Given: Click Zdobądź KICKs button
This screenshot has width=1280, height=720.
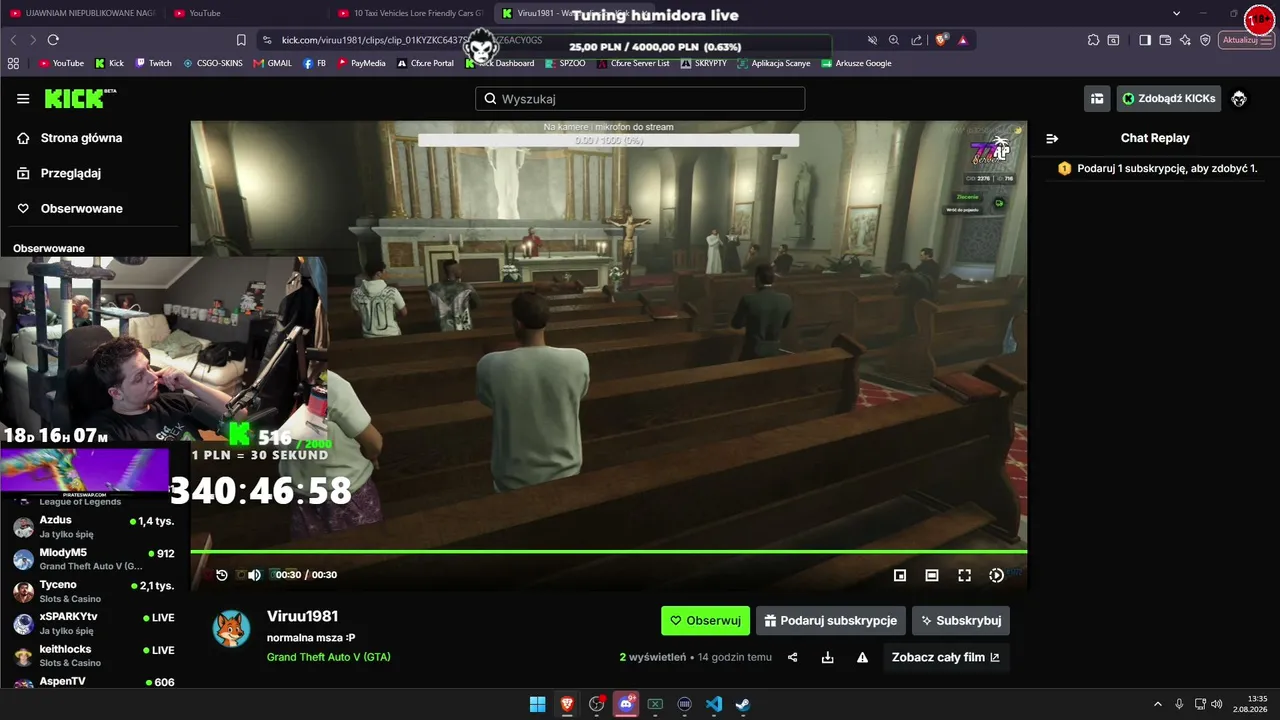Looking at the screenshot, I should click(1168, 98).
